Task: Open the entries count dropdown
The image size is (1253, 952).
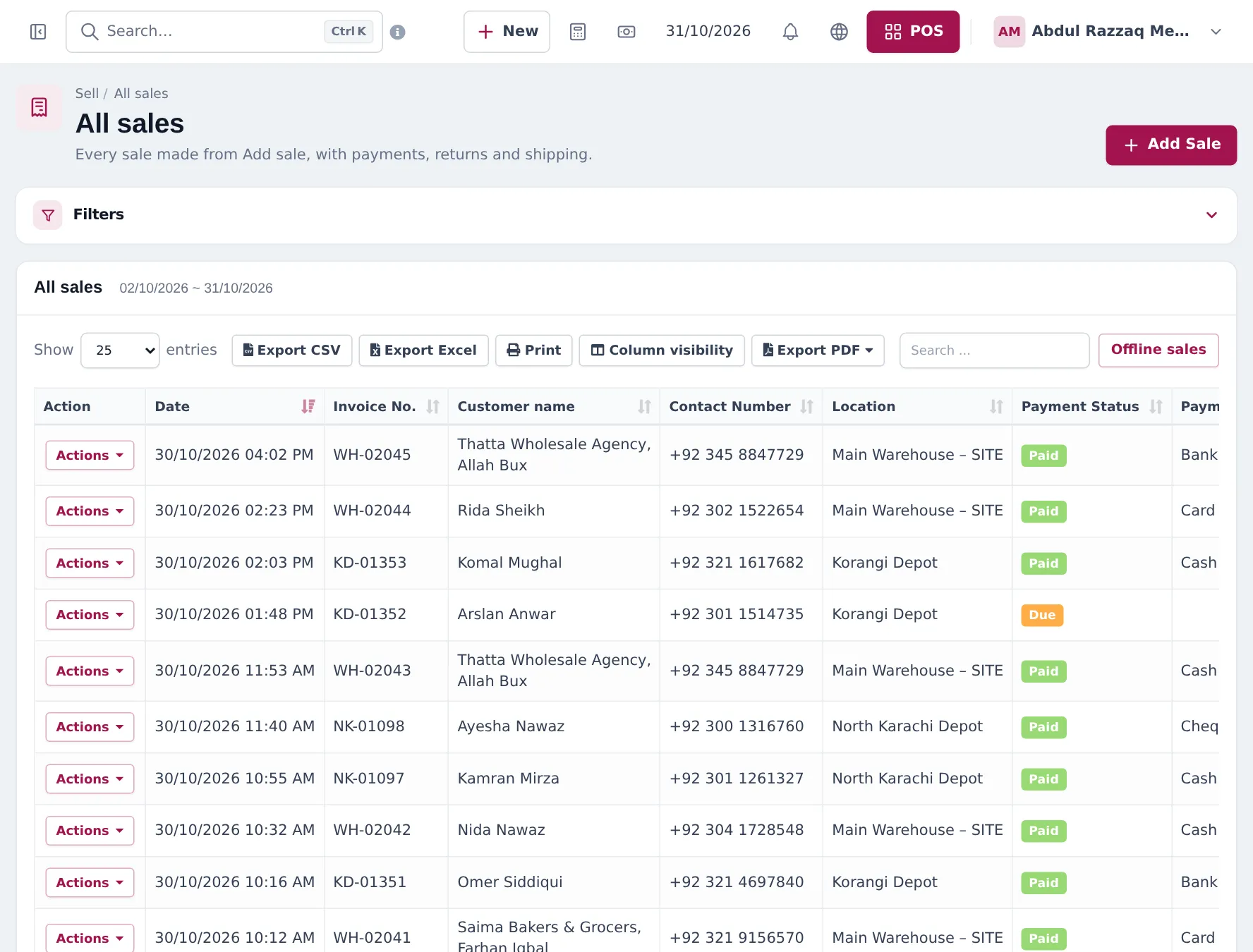Action: [120, 350]
